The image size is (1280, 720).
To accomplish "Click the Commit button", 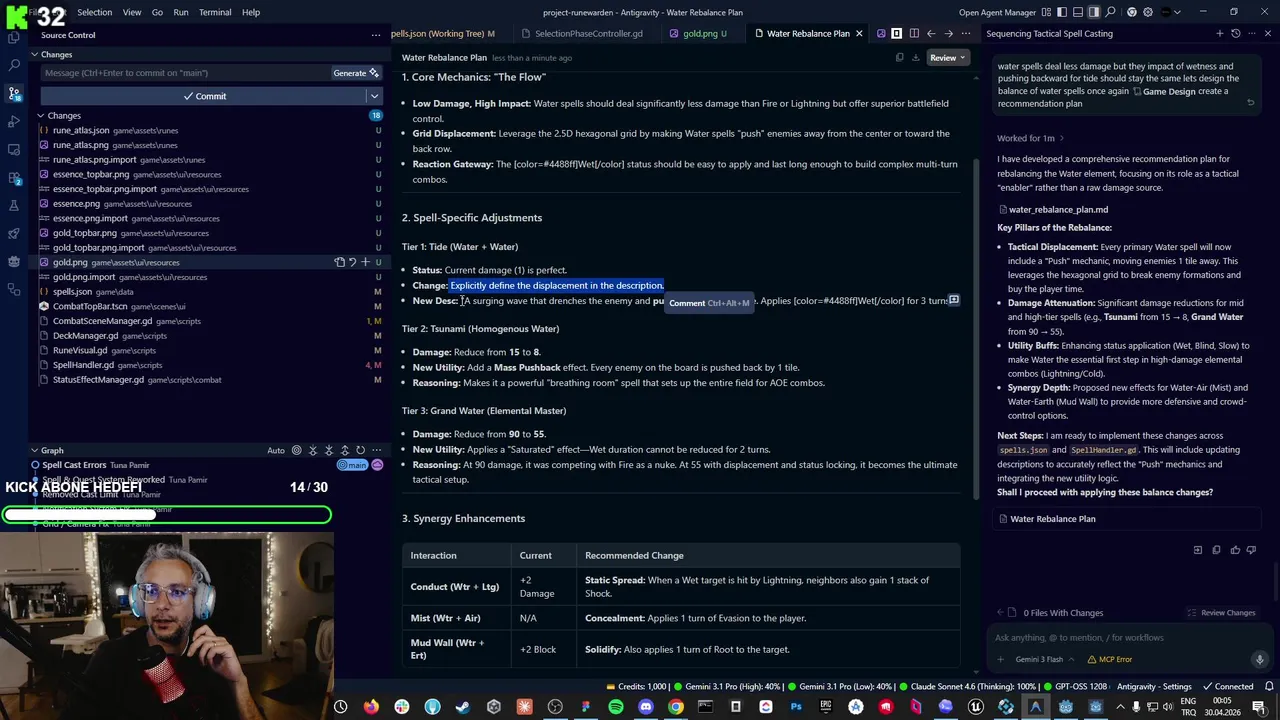I will coord(204,96).
